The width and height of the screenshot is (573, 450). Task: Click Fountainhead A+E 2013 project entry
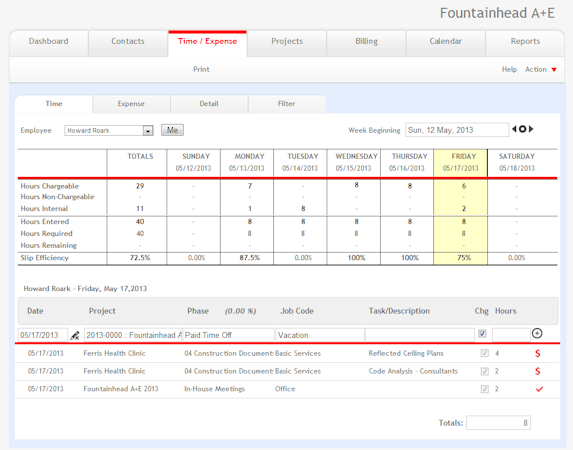121,389
